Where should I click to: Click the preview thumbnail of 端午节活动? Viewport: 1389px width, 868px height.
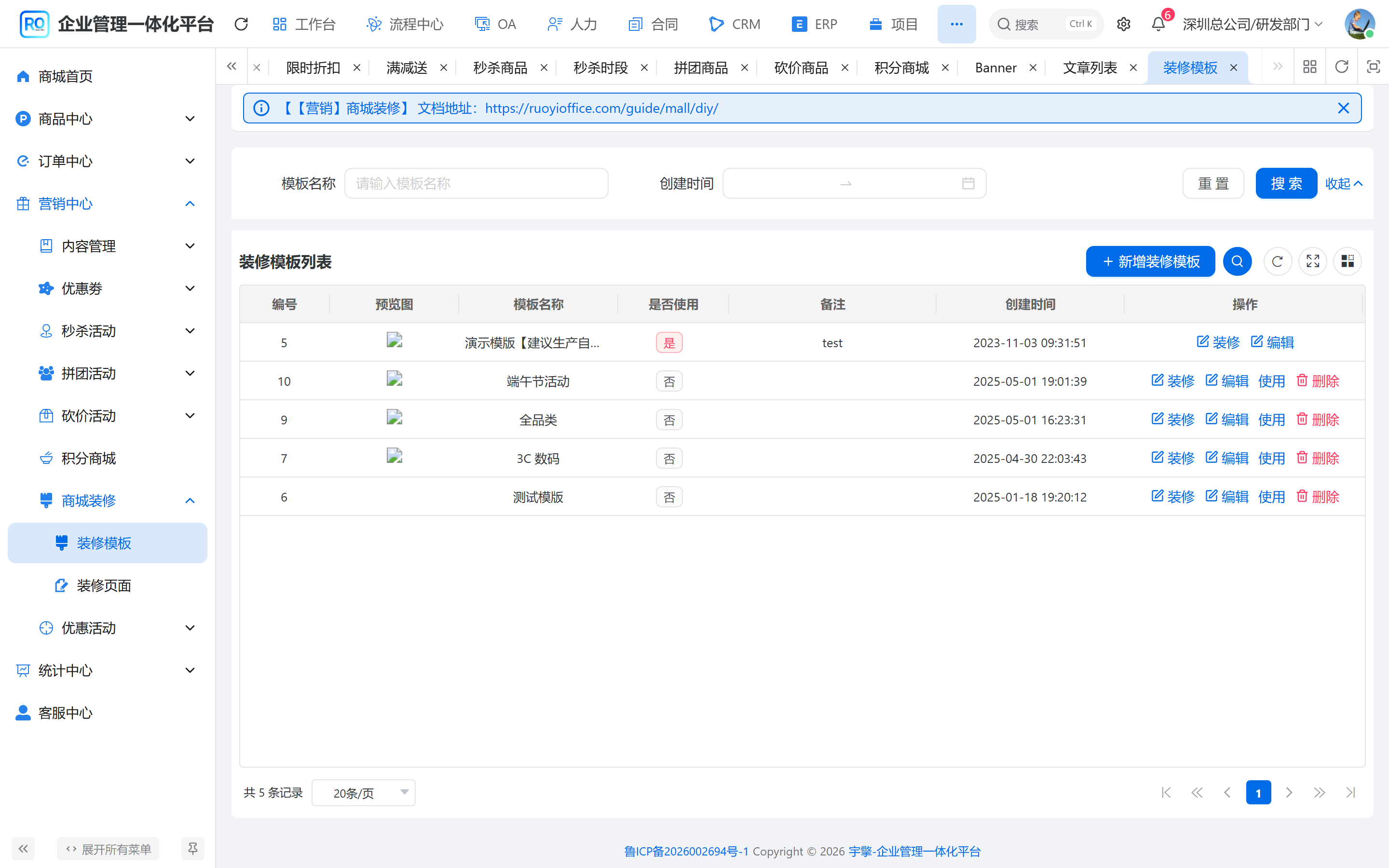pos(395,379)
